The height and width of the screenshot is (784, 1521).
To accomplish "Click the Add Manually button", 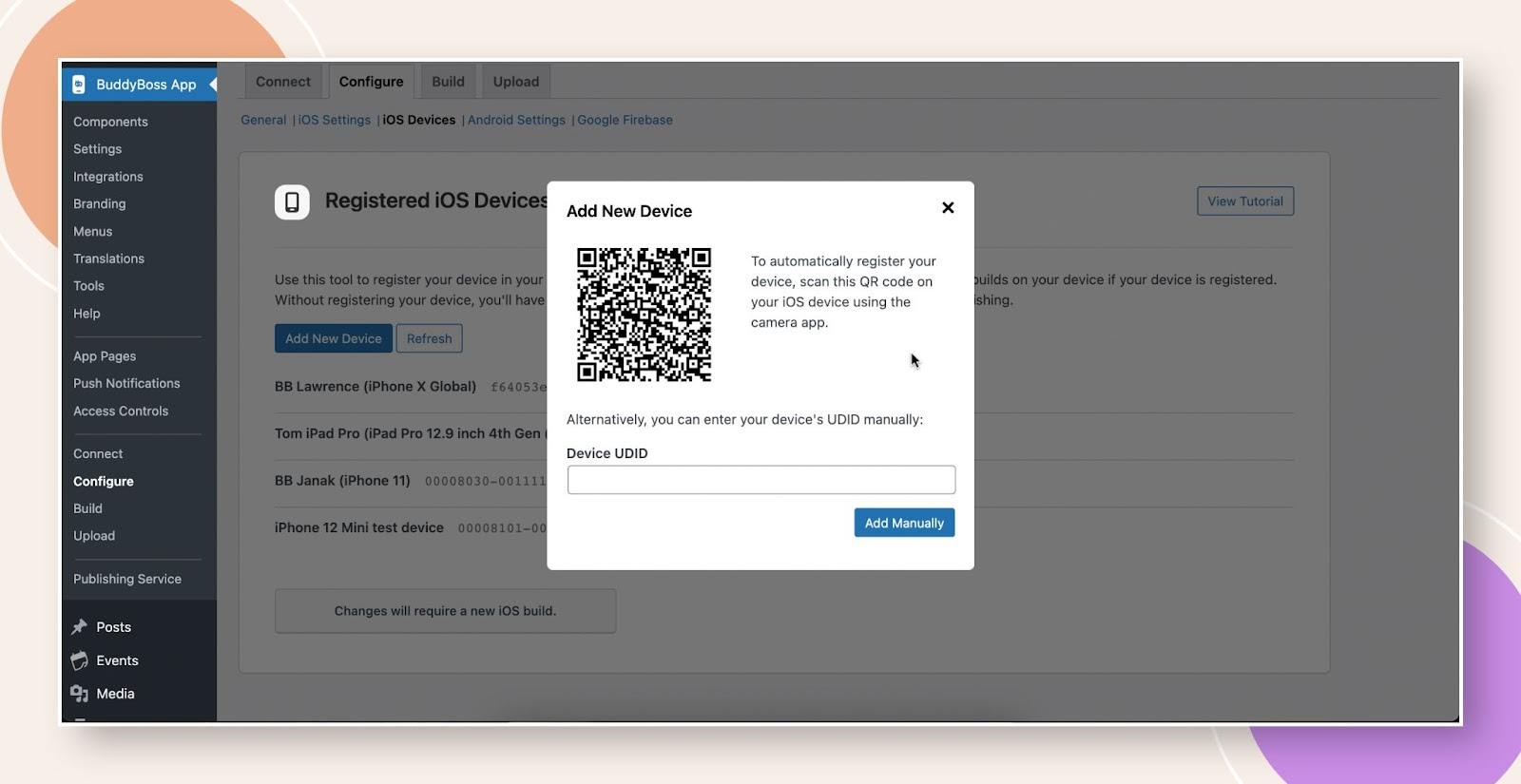I will pos(904,523).
